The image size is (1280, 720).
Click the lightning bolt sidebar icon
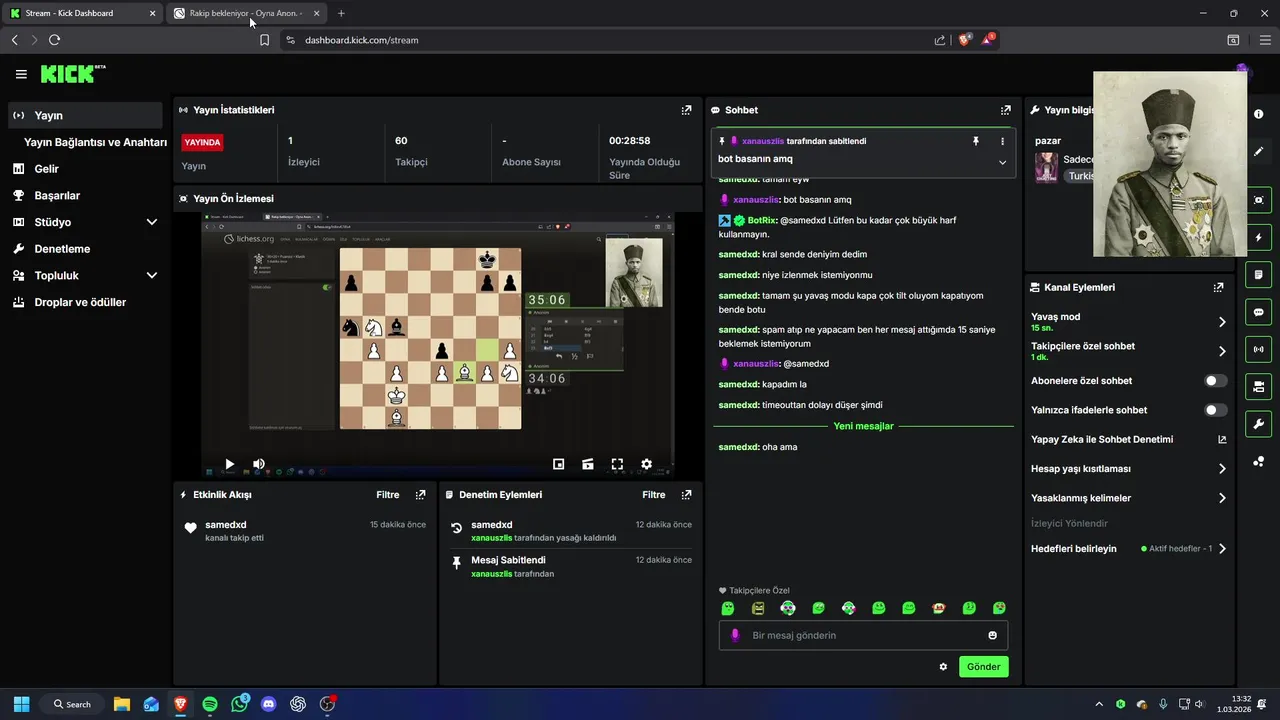tap(1258, 238)
